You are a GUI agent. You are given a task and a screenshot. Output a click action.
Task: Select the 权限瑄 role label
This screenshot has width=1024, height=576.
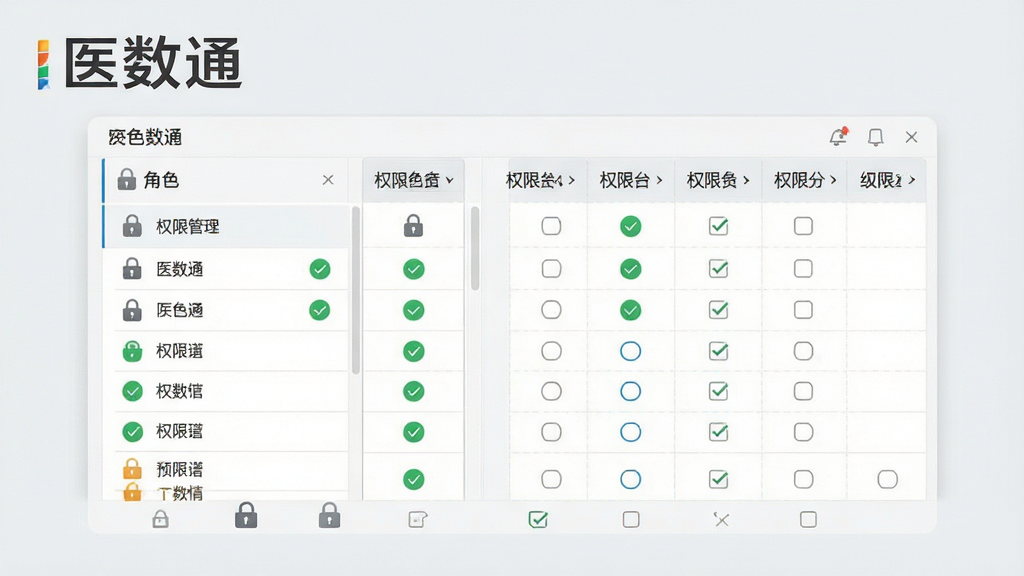(180, 432)
